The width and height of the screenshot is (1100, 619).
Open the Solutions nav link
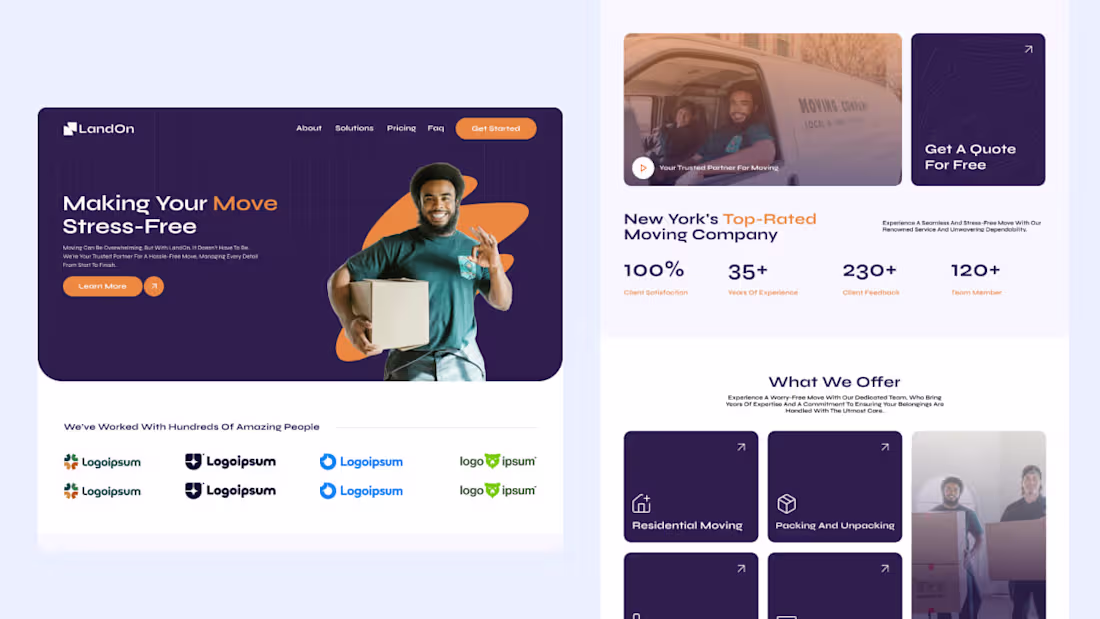(x=354, y=128)
